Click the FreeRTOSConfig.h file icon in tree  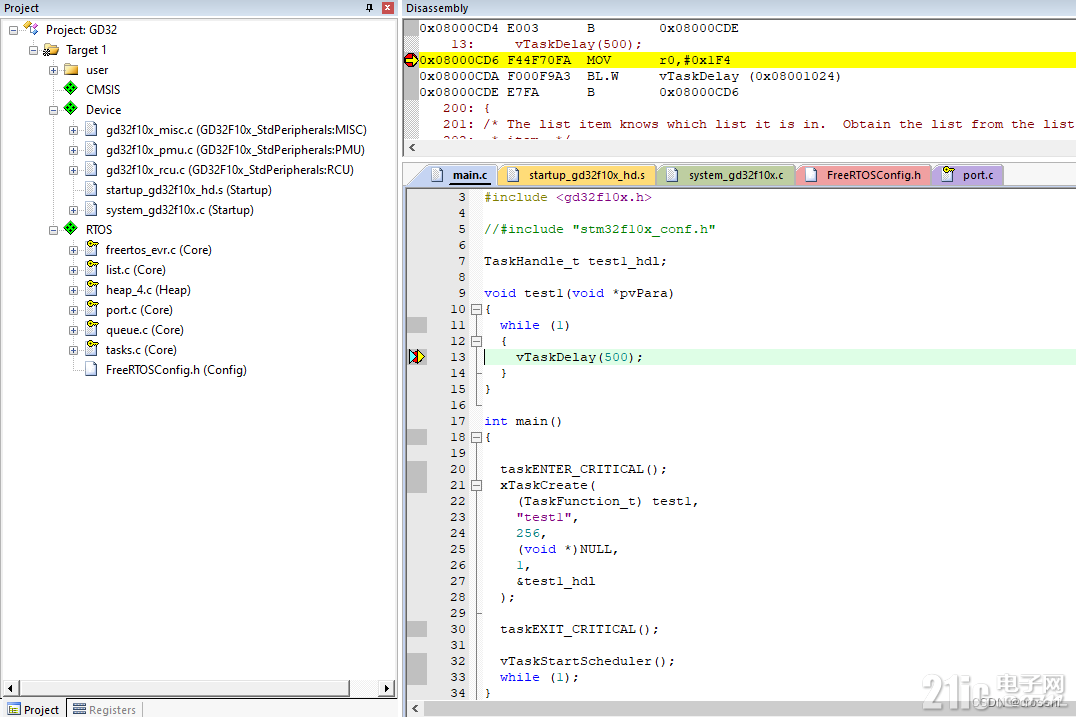[x=91, y=369]
